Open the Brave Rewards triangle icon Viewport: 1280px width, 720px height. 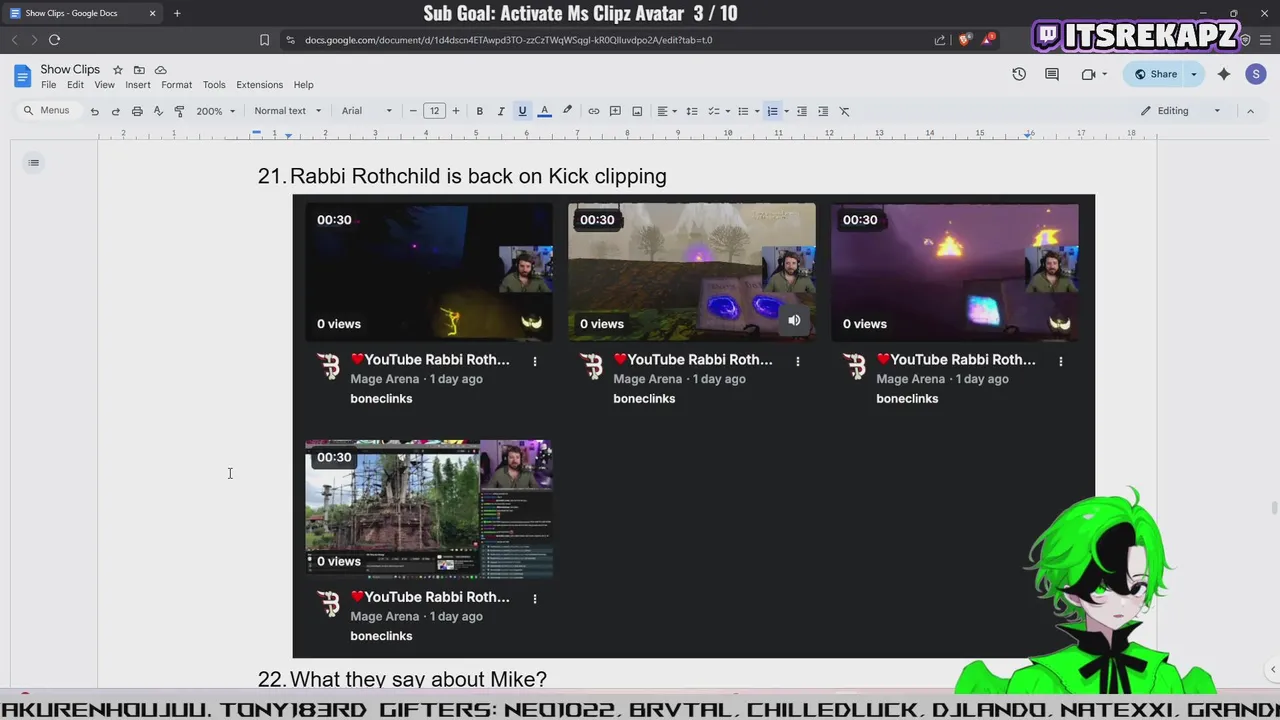point(988,40)
